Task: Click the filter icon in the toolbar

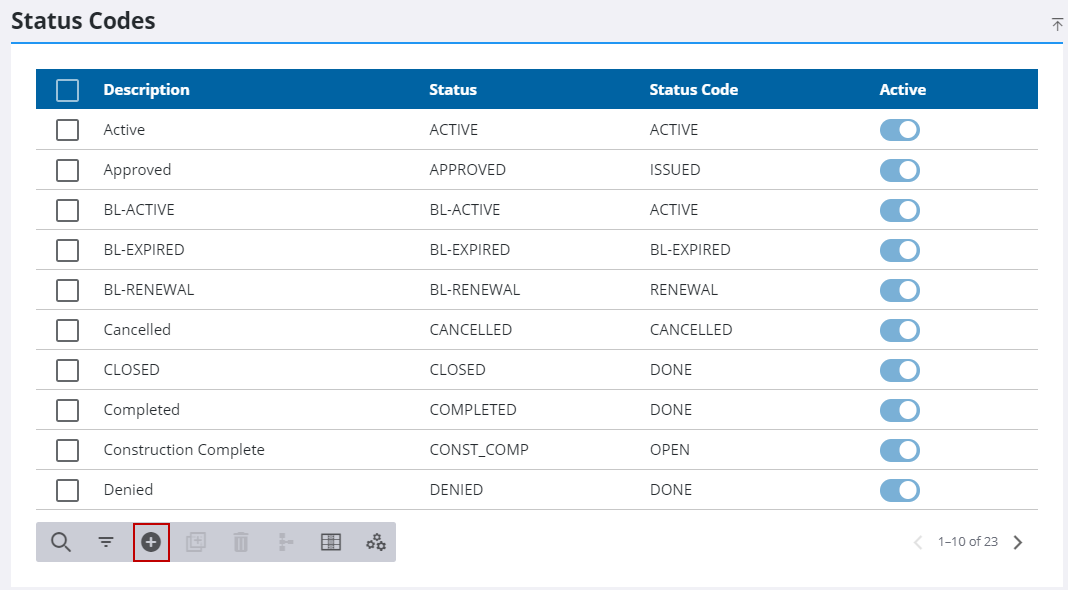Action: pyautogui.click(x=106, y=542)
